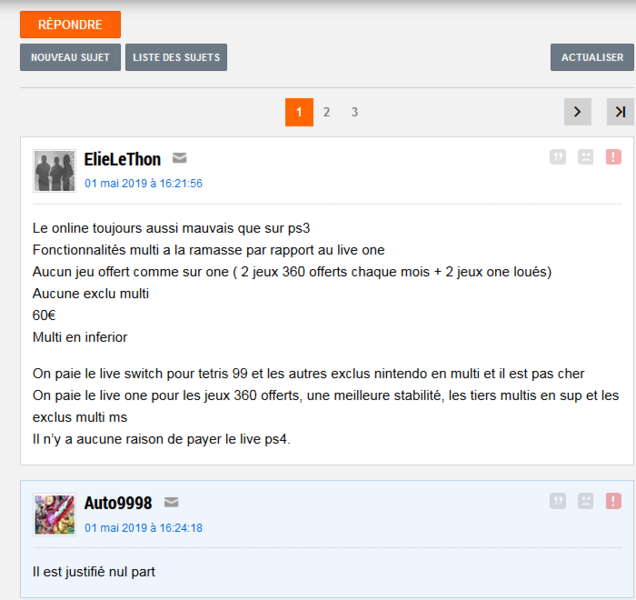Click line "On paie le live switch pour tetris 99"
636x600 pixels.
(x=308, y=374)
